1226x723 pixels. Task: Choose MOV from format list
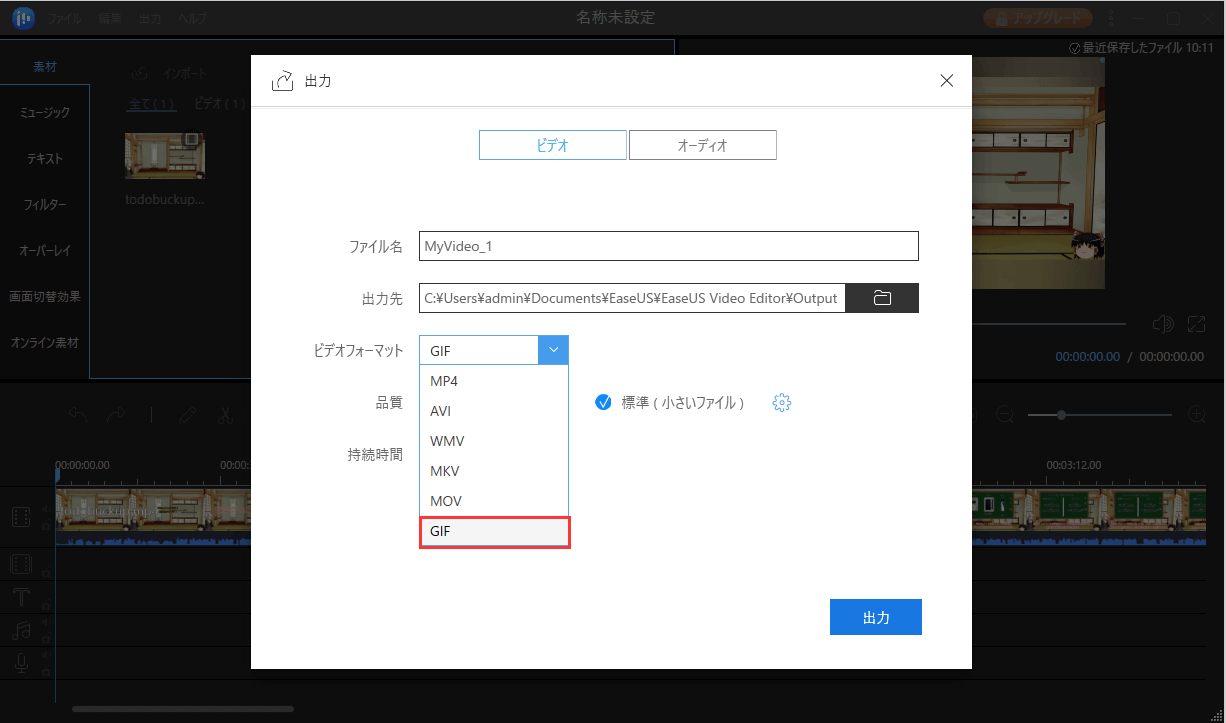(x=494, y=501)
